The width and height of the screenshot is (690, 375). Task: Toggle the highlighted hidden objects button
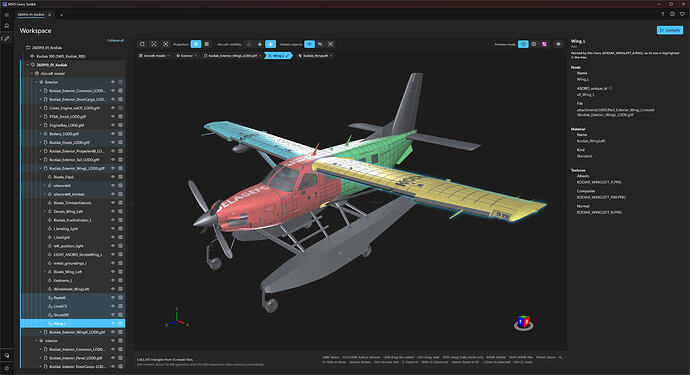click(310, 44)
